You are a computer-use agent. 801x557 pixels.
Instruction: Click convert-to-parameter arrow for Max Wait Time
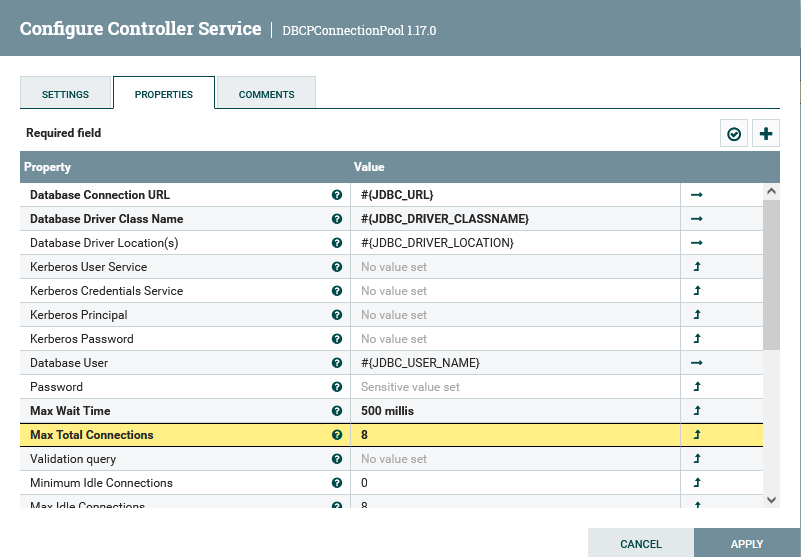click(x=697, y=411)
